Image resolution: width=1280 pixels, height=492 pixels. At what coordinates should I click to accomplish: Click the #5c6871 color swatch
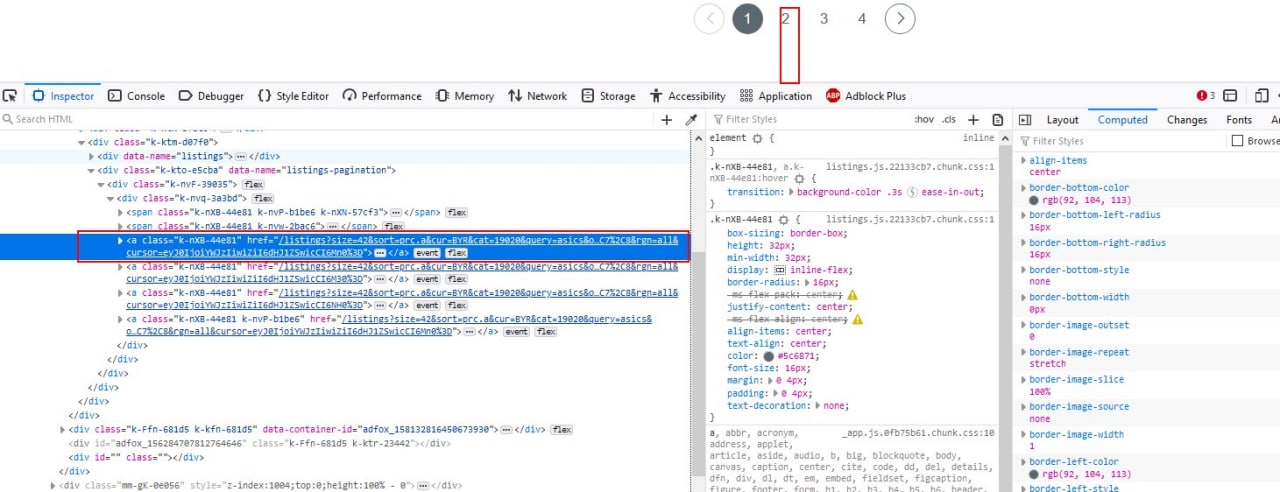point(768,356)
